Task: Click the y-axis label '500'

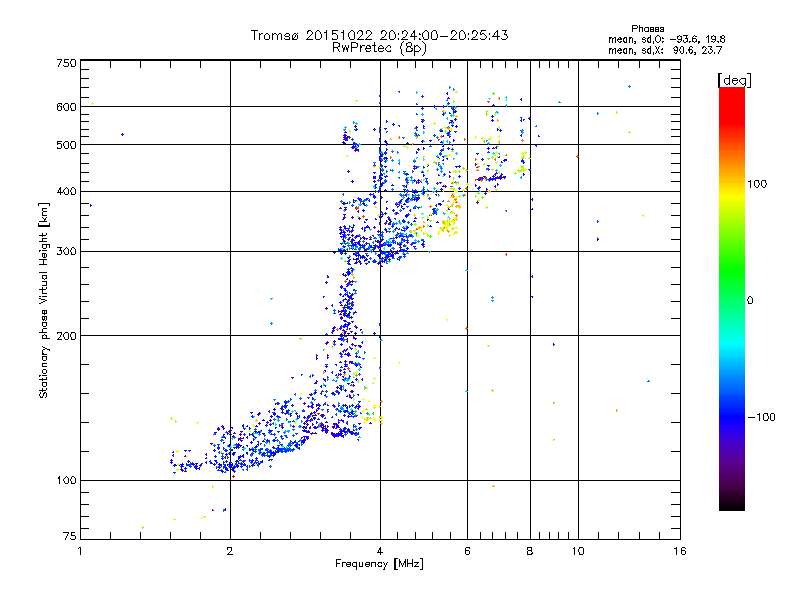Action: point(66,145)
